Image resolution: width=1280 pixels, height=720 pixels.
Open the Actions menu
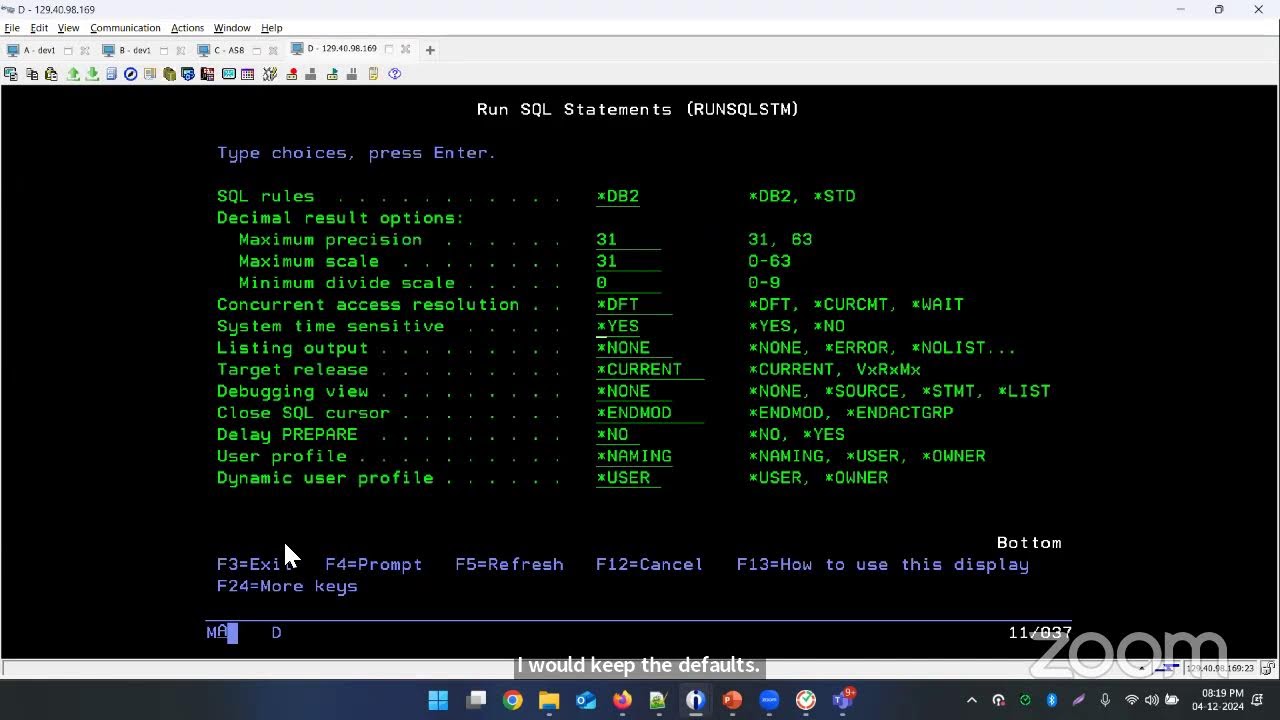(x=187, y=28)
